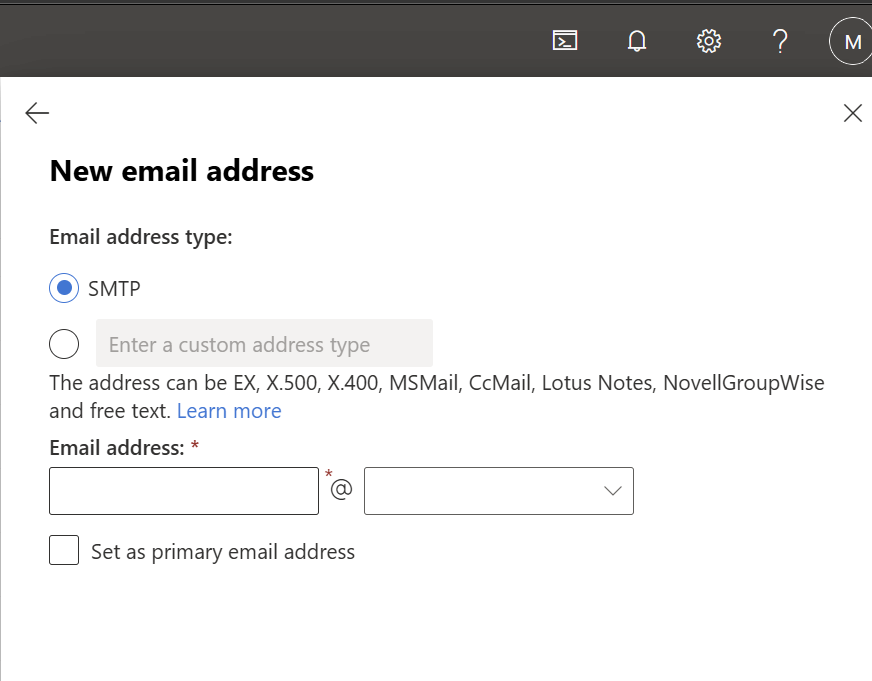The width and height of the screenshot is (872, 681).
Task: Select the SMTP radio button
Action: [64, 288]
